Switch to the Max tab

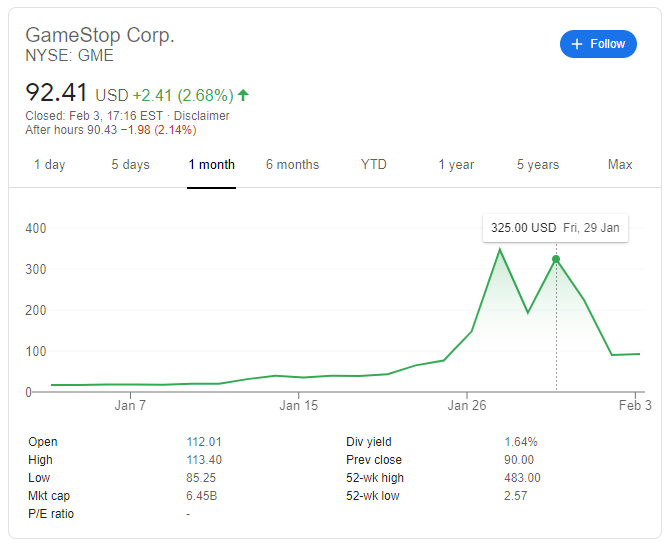tap(620, 165)
